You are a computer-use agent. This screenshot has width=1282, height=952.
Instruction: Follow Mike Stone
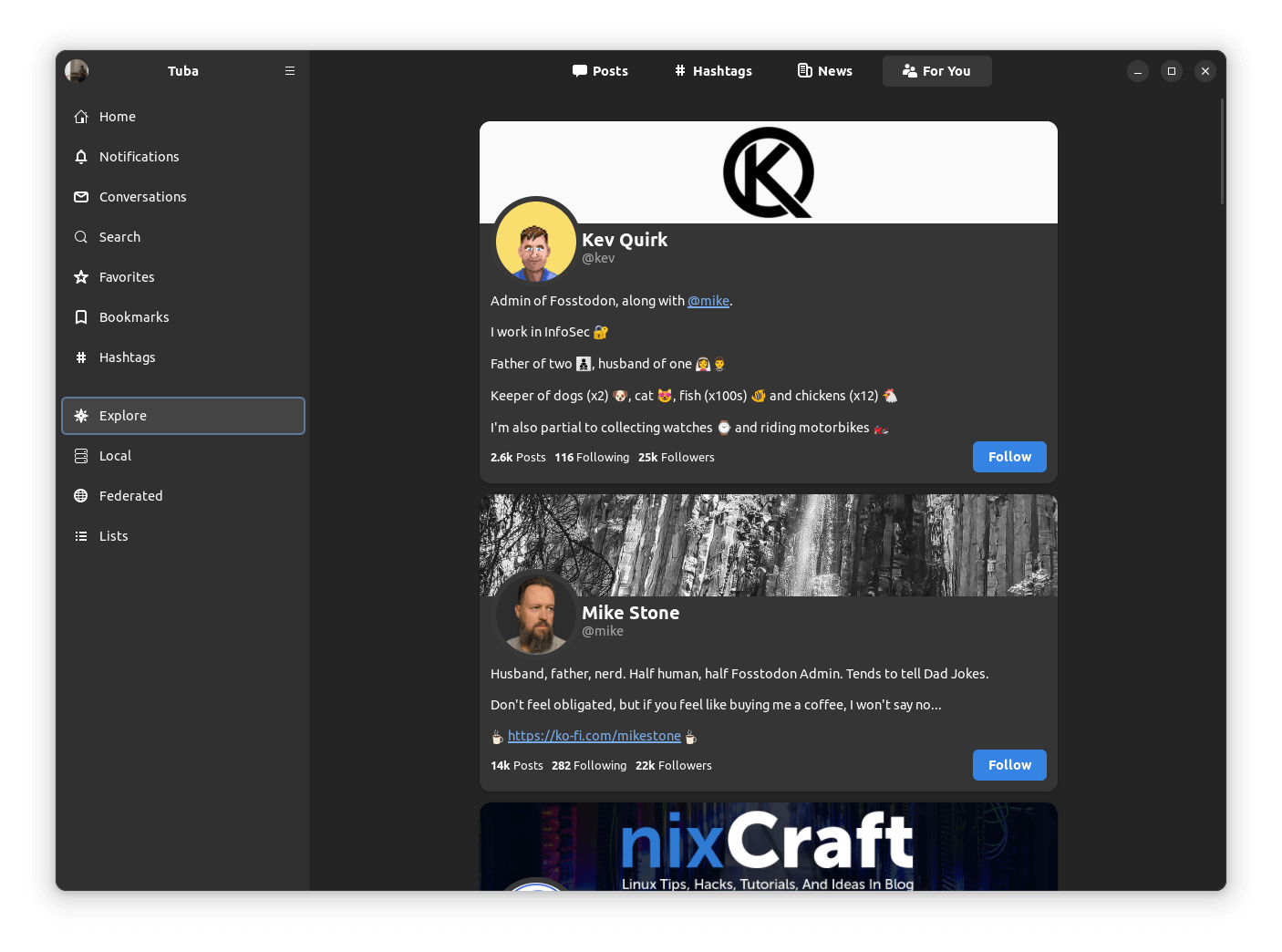pyautogui.click(x=1009, y=765)
